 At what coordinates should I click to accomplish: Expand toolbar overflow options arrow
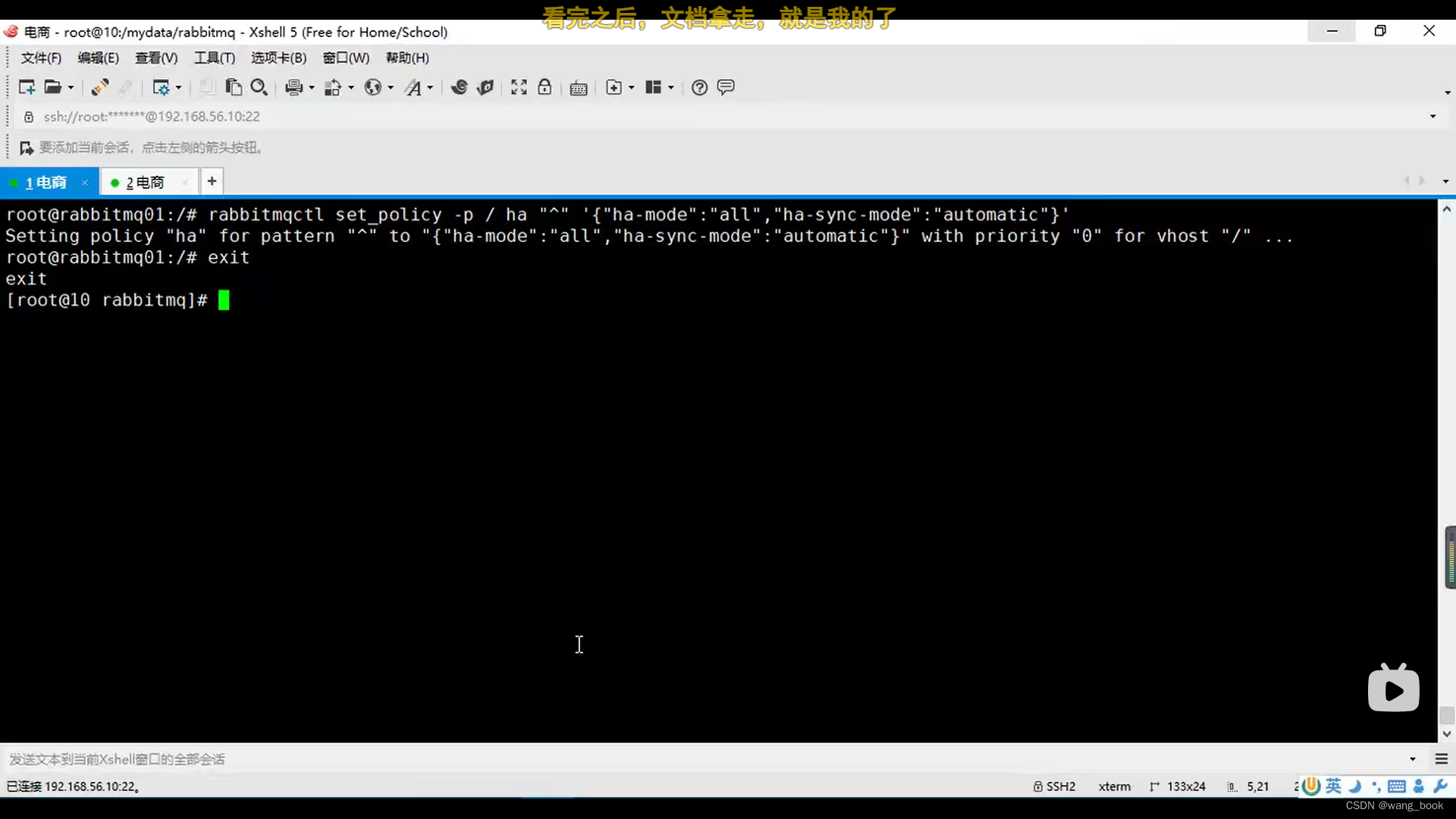point(1448,93)
